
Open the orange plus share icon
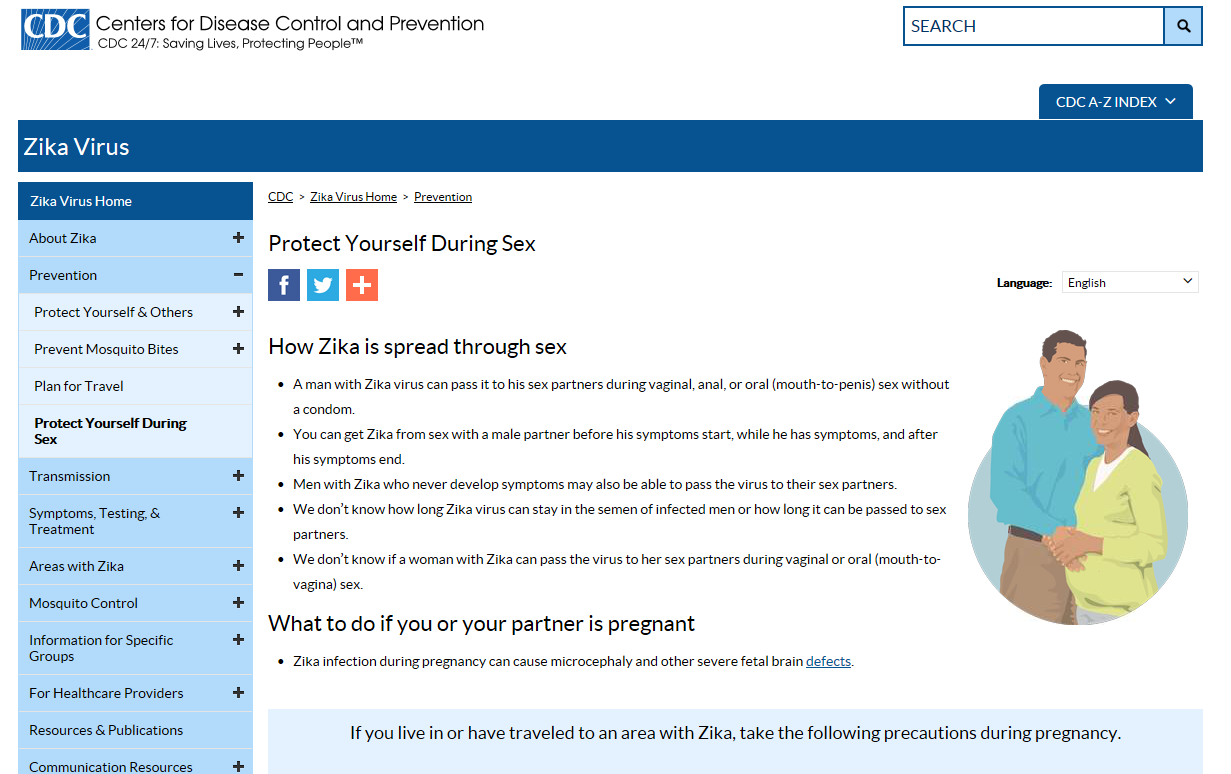click(362, 285)
